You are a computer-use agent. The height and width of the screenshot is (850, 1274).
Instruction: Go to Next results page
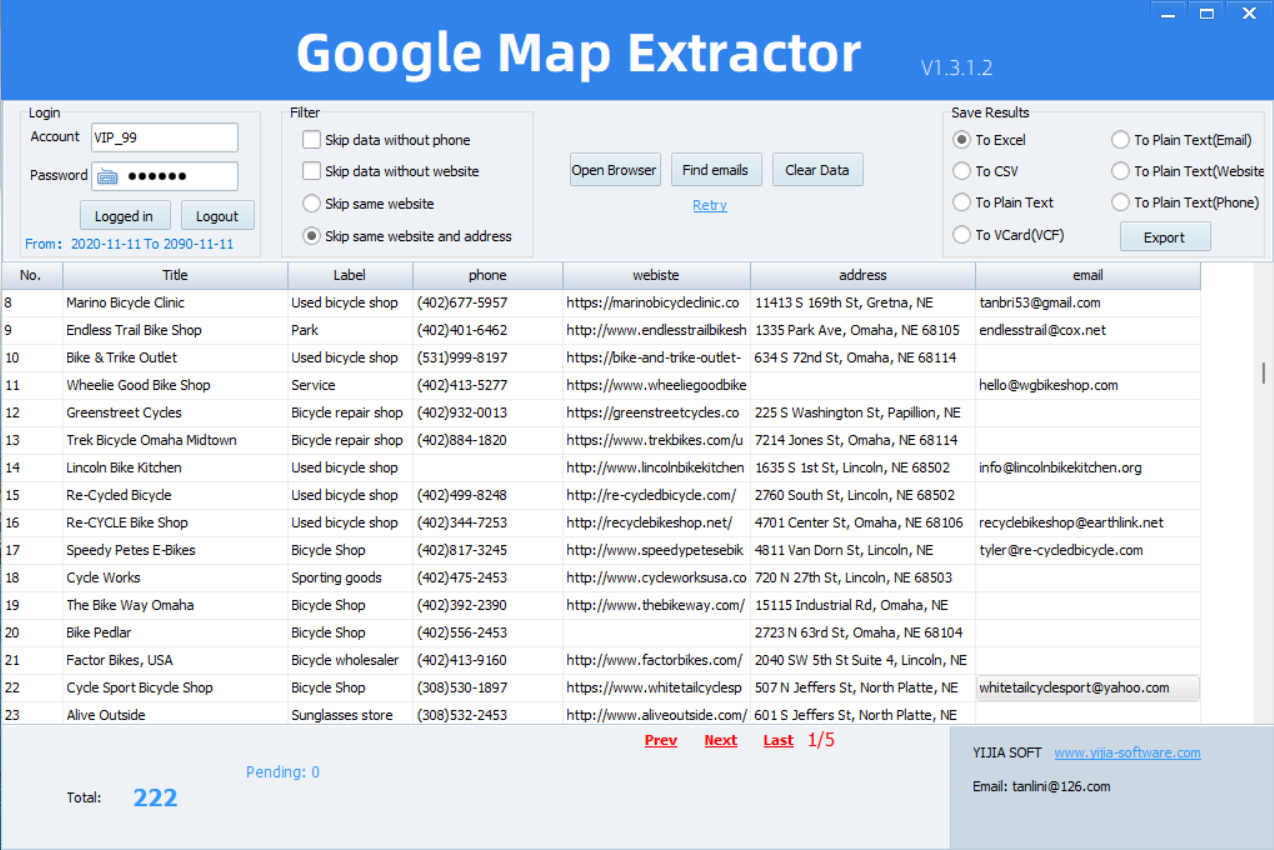pos(720,741)
